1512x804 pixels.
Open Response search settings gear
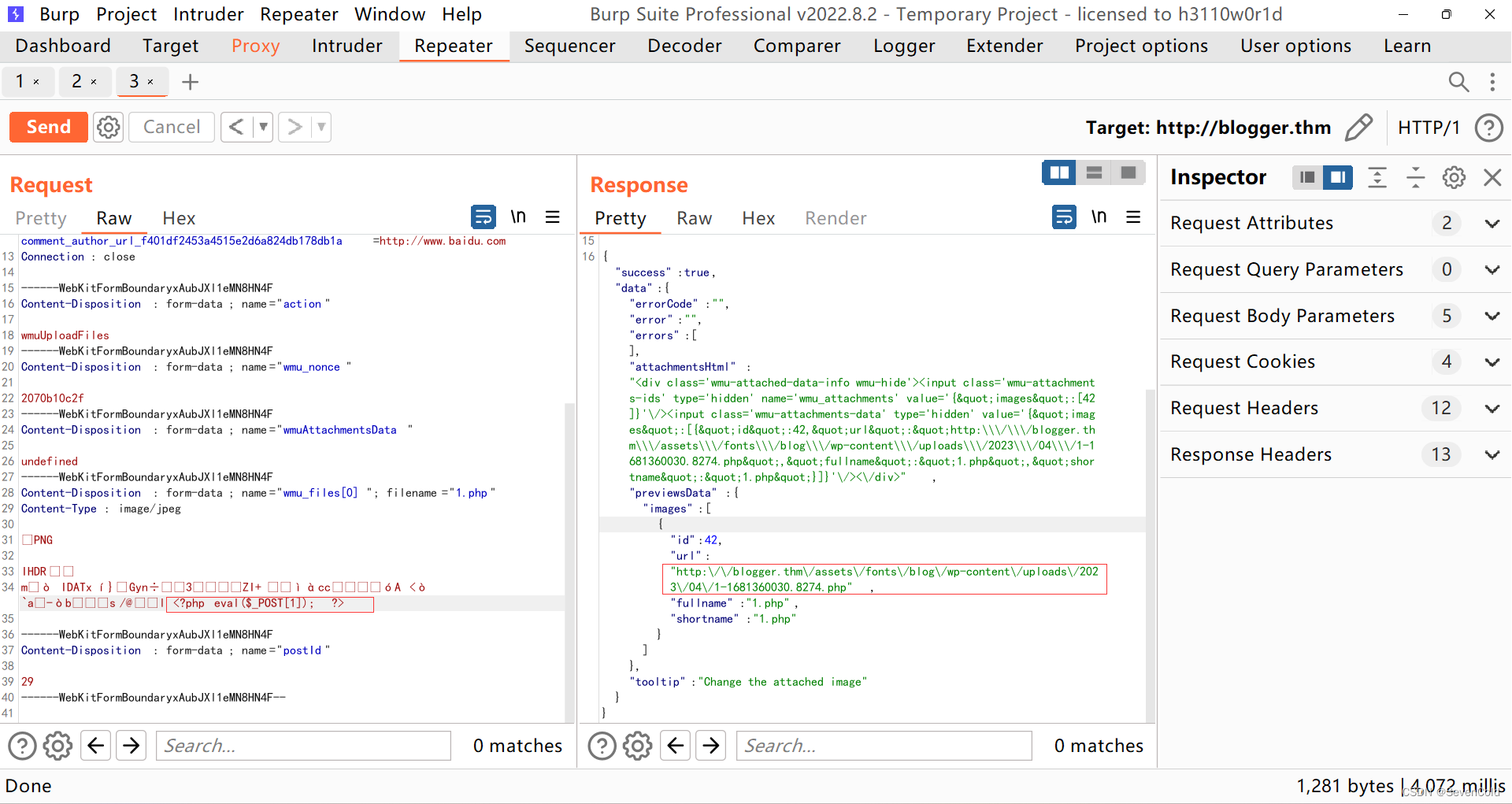click(x=638, y=745)
